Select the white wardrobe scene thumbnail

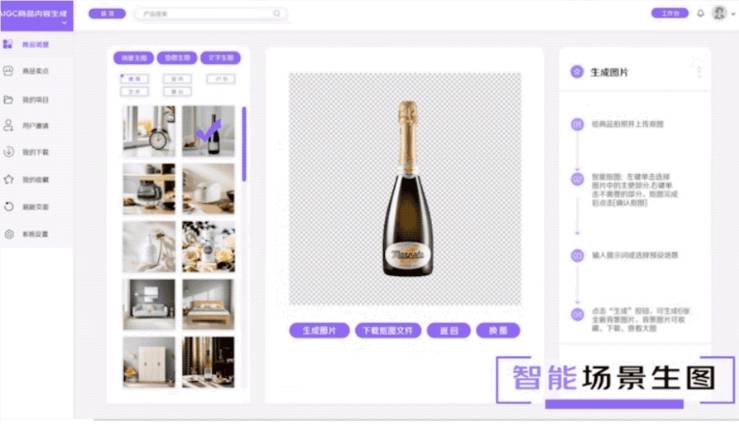(x=149, y=362)
